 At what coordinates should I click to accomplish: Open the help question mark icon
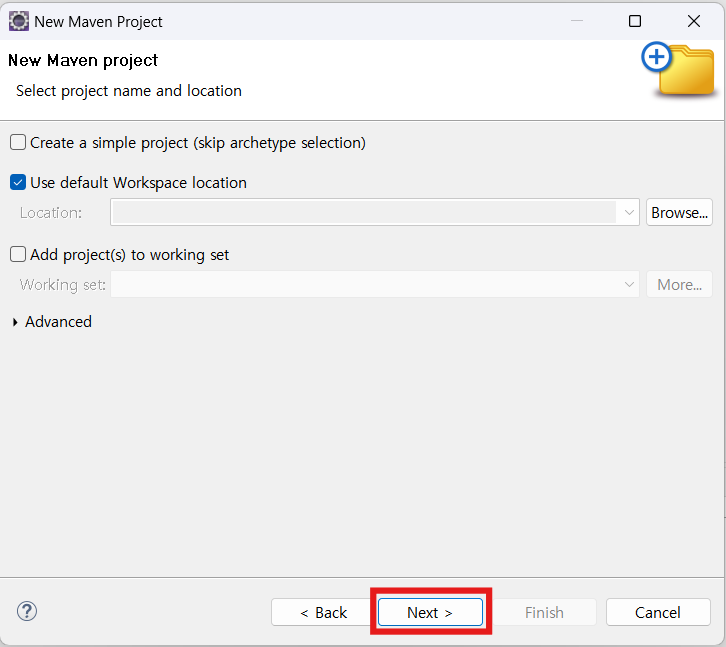27,611
